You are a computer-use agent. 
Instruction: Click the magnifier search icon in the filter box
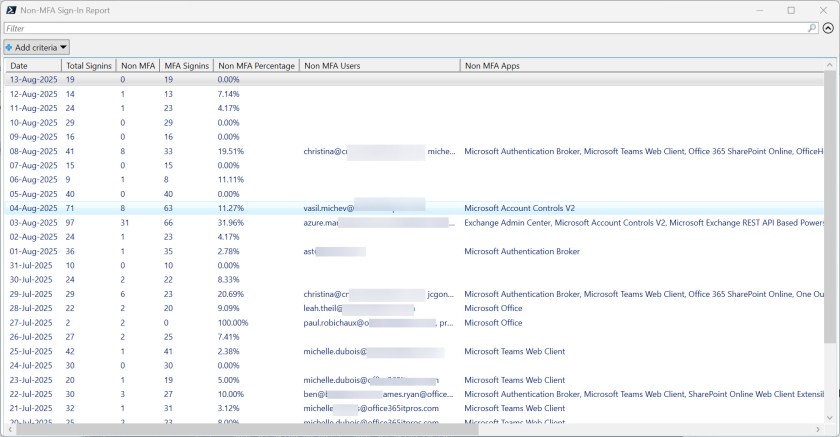812,28
